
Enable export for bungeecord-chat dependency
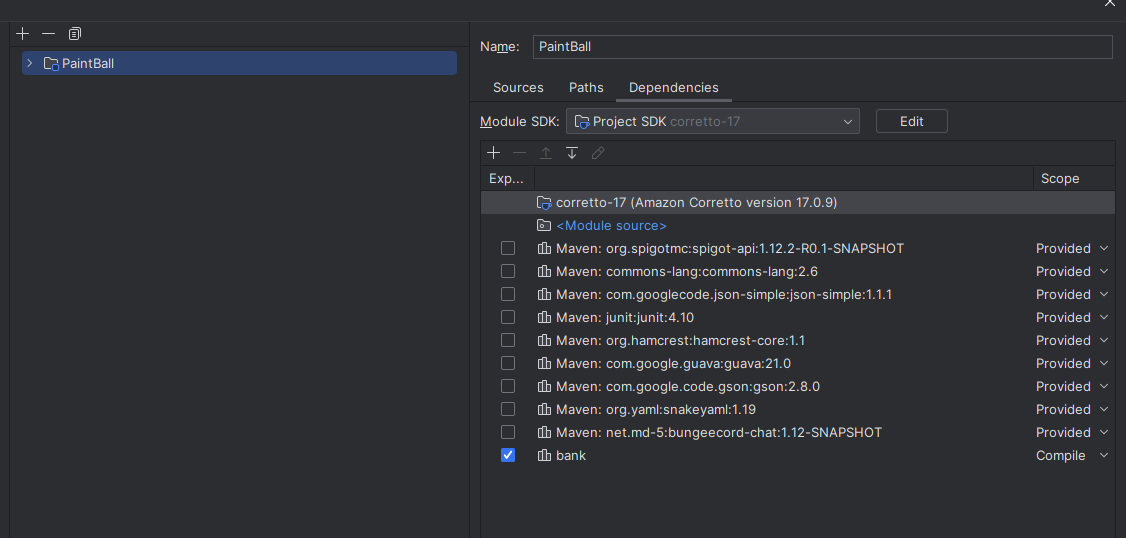tap(508, 432)
